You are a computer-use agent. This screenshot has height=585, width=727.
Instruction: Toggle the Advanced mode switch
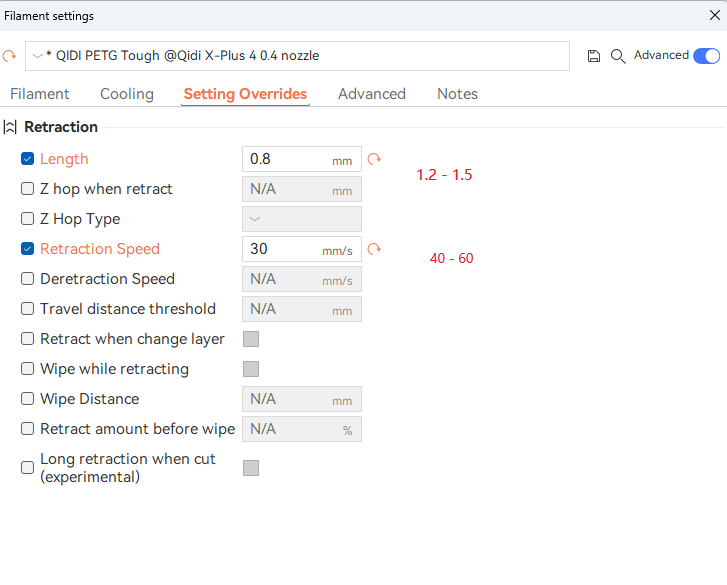706,56
